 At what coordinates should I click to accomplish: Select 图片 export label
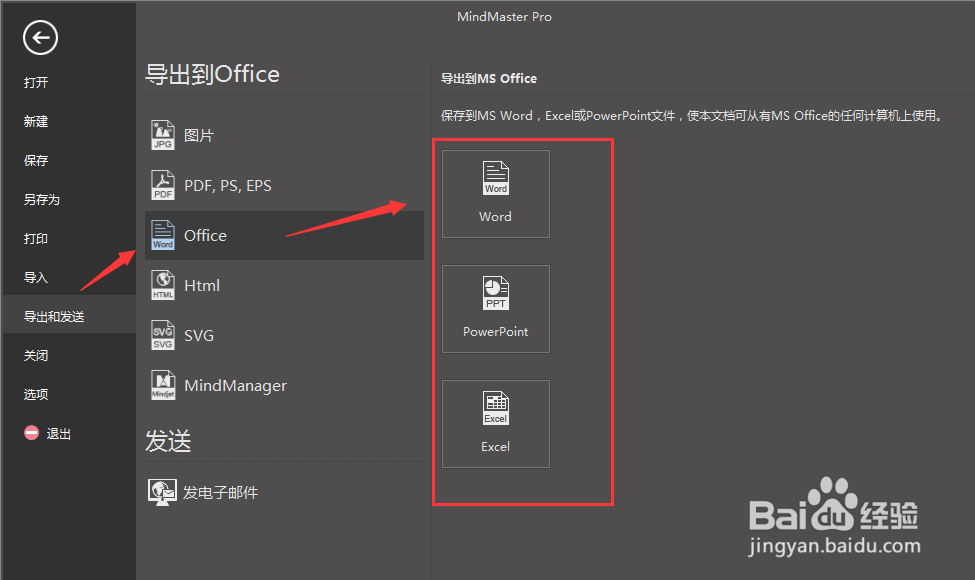199,136
